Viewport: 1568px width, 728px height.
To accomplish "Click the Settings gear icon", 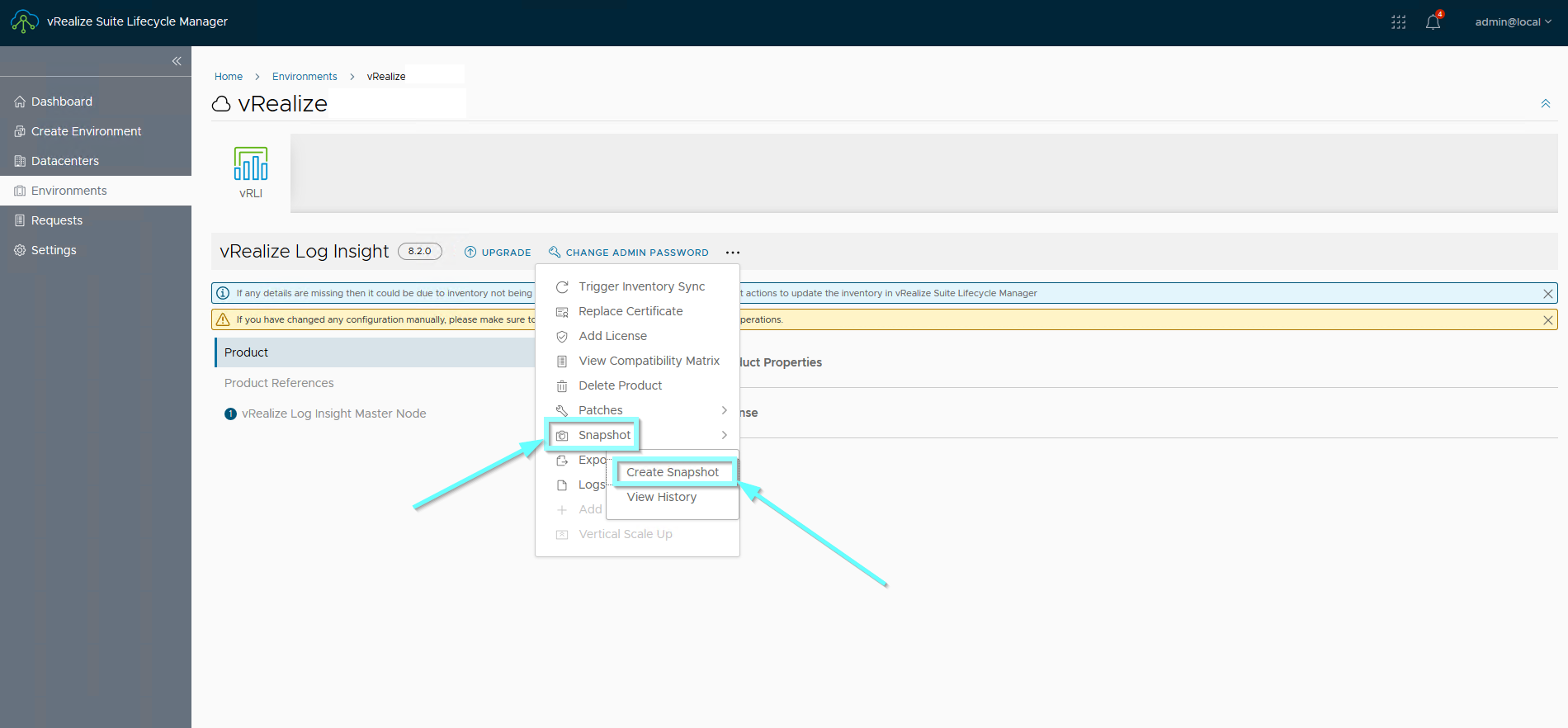I will click(20, 250).
